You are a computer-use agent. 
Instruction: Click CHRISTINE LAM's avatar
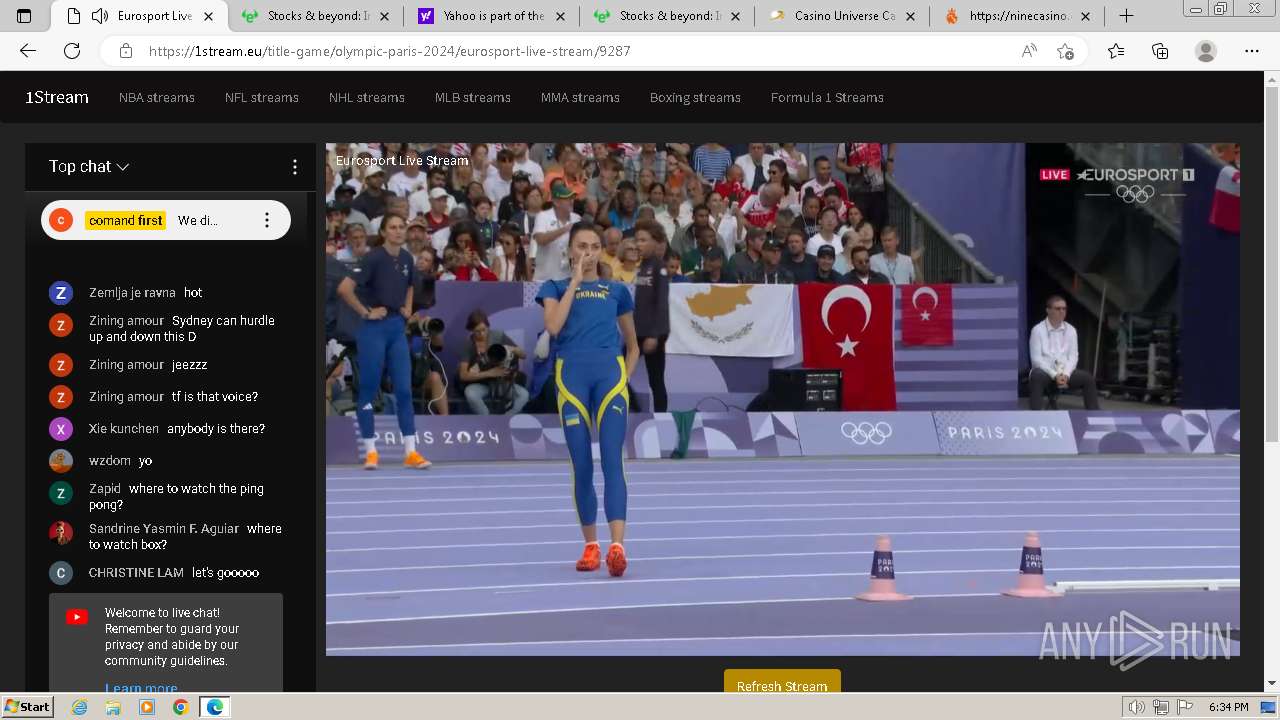(61, 573)
